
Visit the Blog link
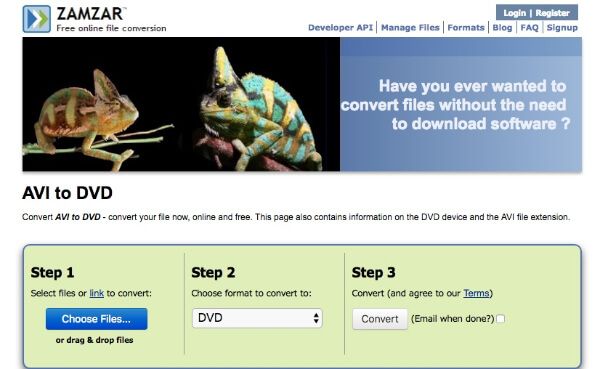(x=502, y=28)
